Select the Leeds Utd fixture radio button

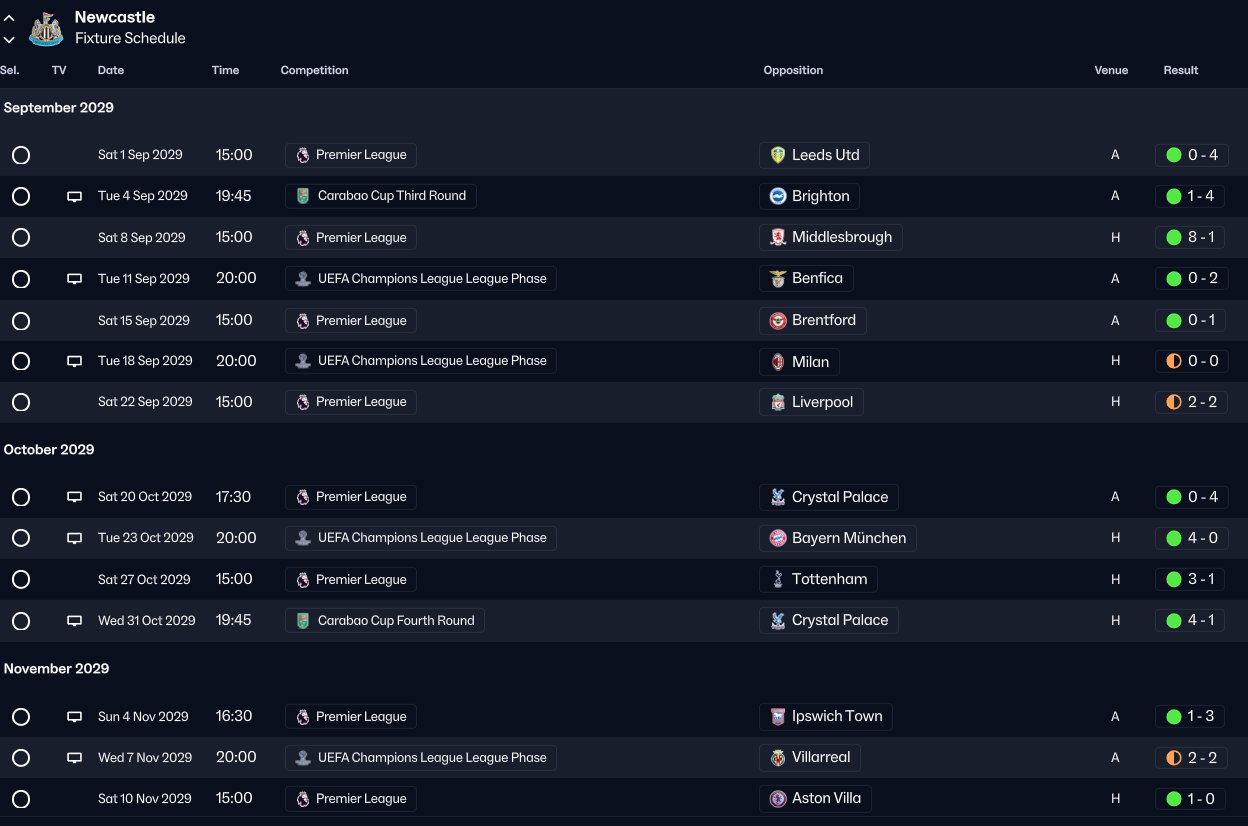[21, 155]
